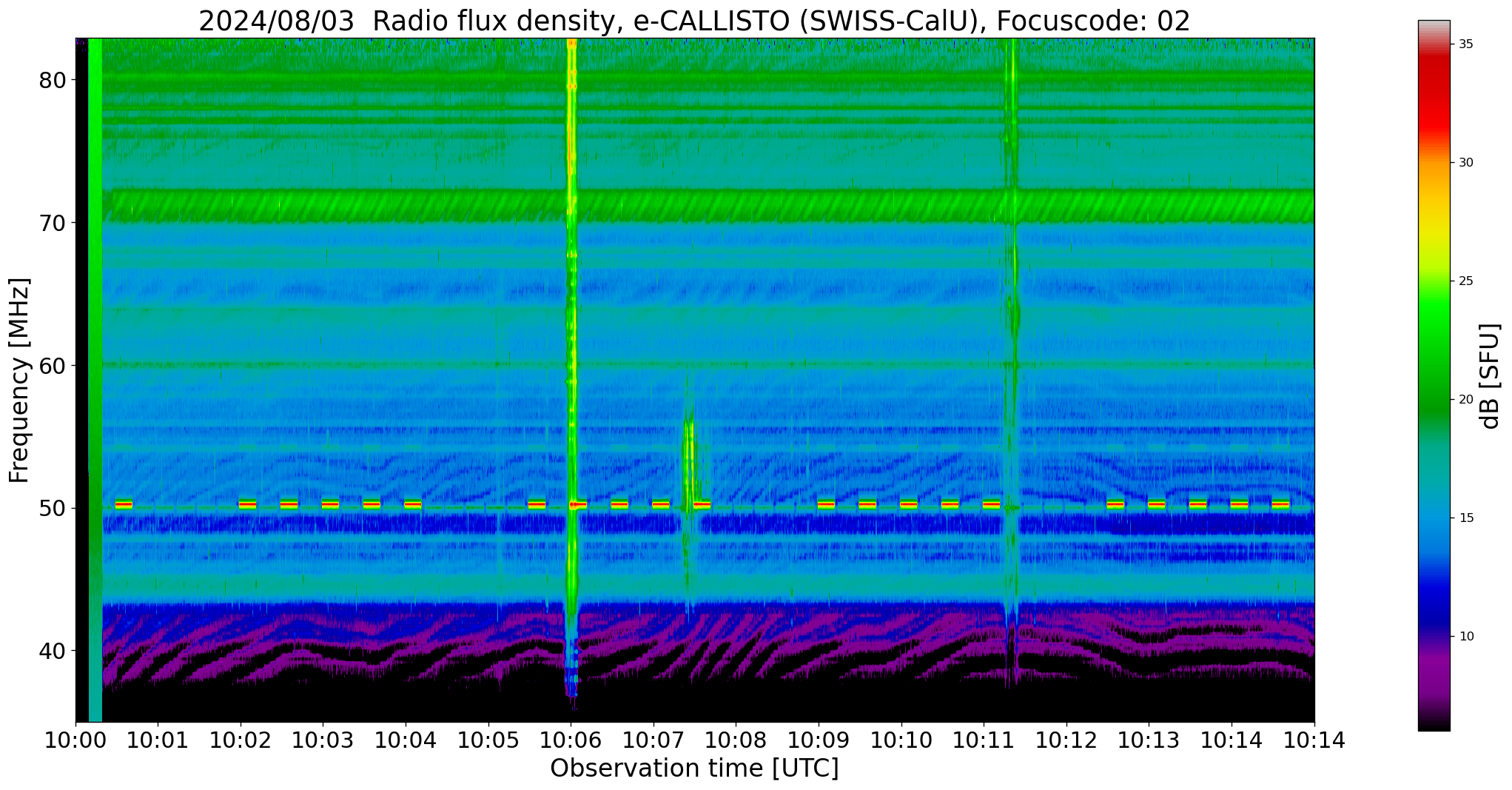Click the 'Observation time [UTC]' axis label
This screenshot has height=790, width=1512.
tap(694, 768)
